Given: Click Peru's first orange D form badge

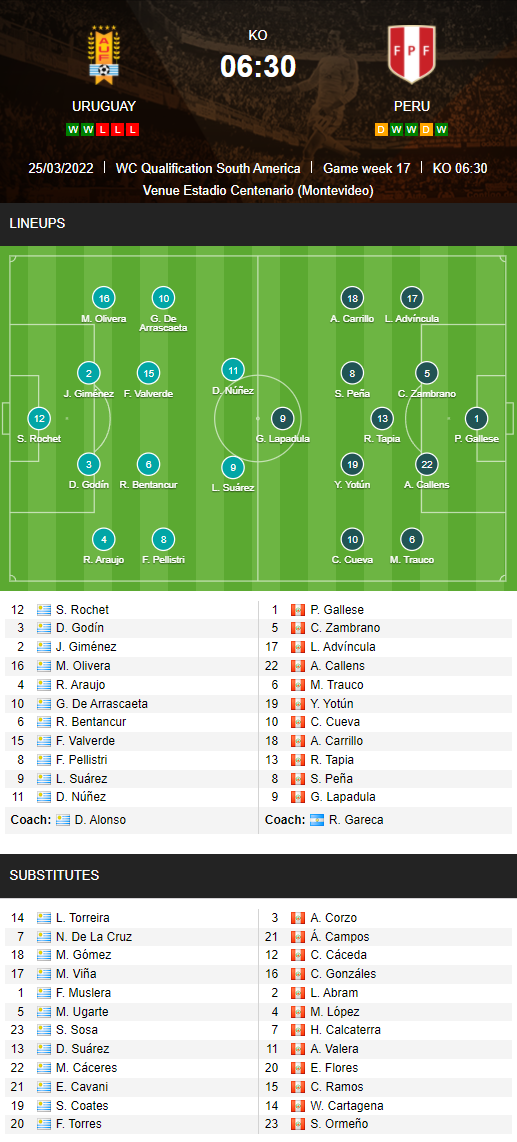Looking at the screenshot, I should pos(381,130).
